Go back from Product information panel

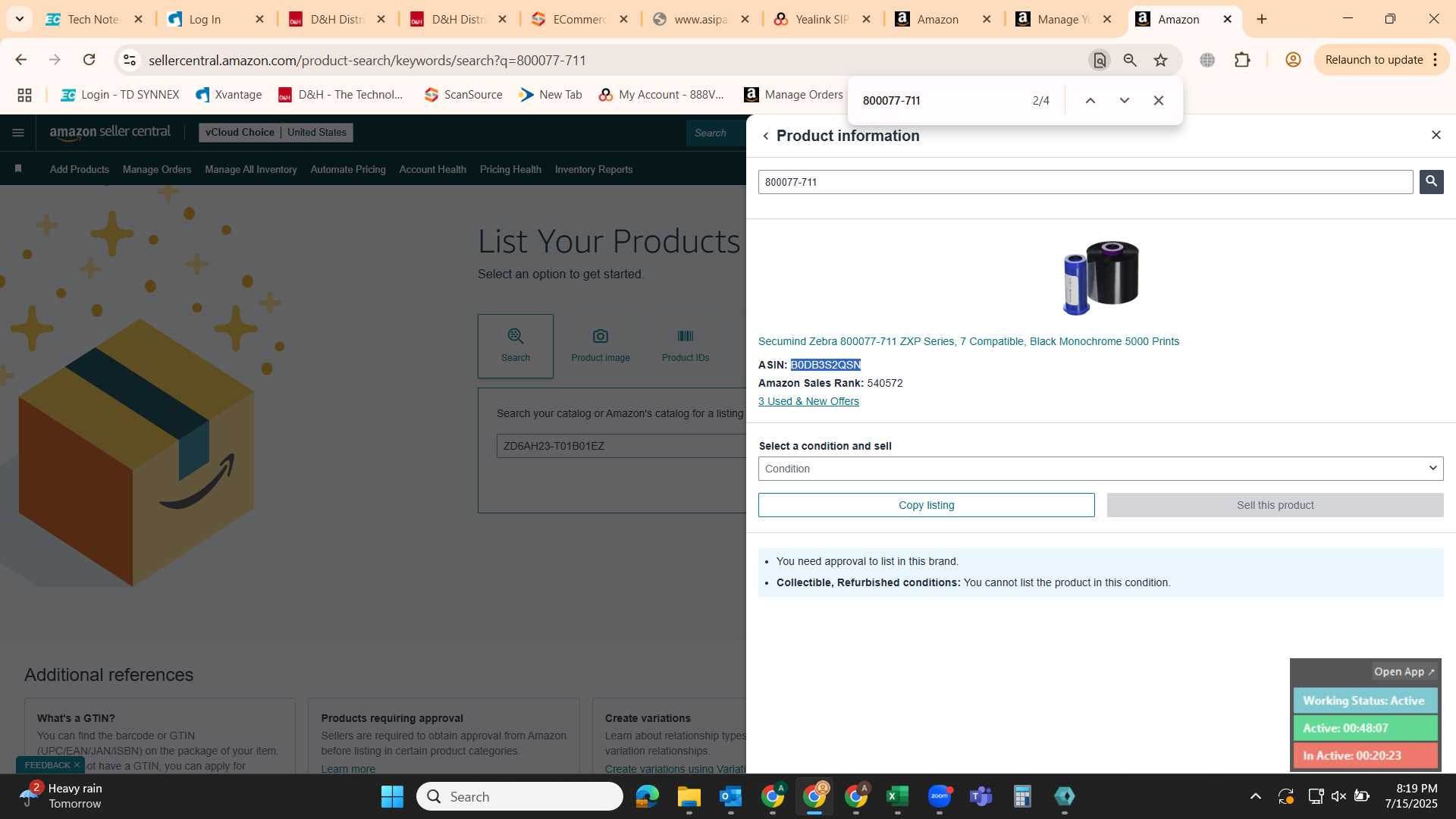click(x=765, y=136)
